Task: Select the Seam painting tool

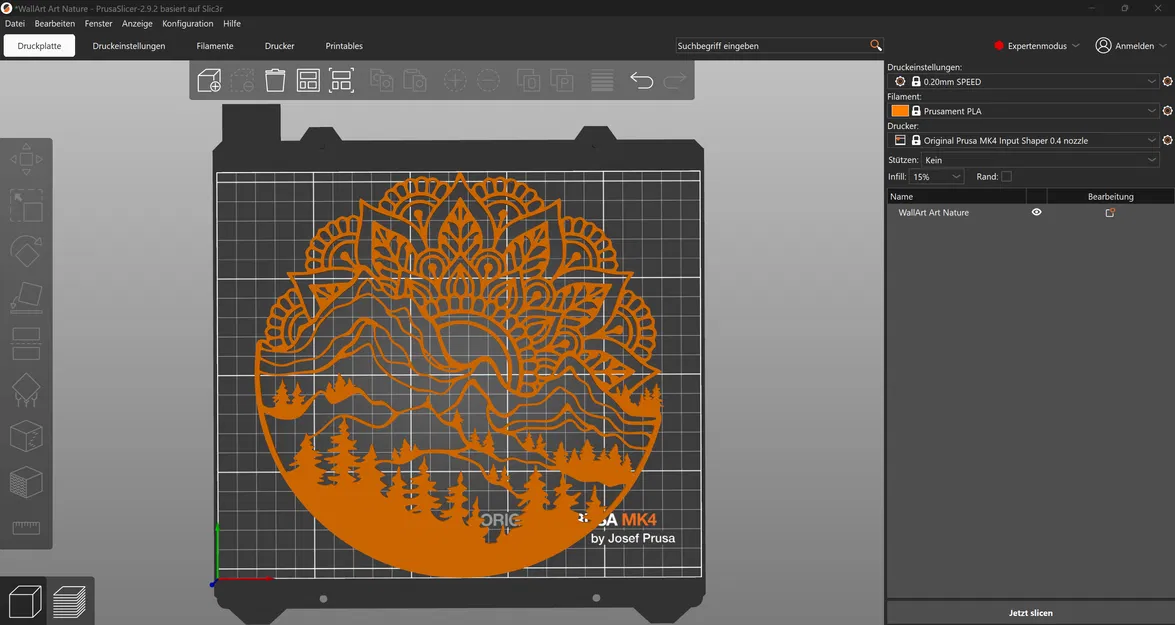Action: tap(26, 436)
